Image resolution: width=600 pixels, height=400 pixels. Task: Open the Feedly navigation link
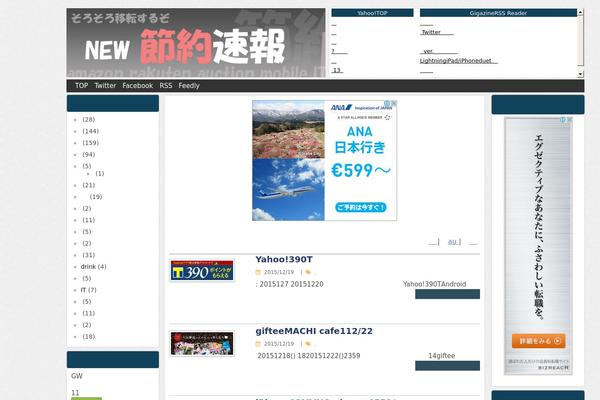tap(189, 86)
